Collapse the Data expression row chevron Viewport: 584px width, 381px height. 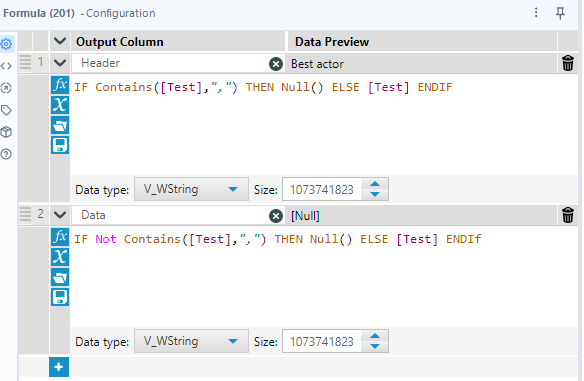pos(60,215)
